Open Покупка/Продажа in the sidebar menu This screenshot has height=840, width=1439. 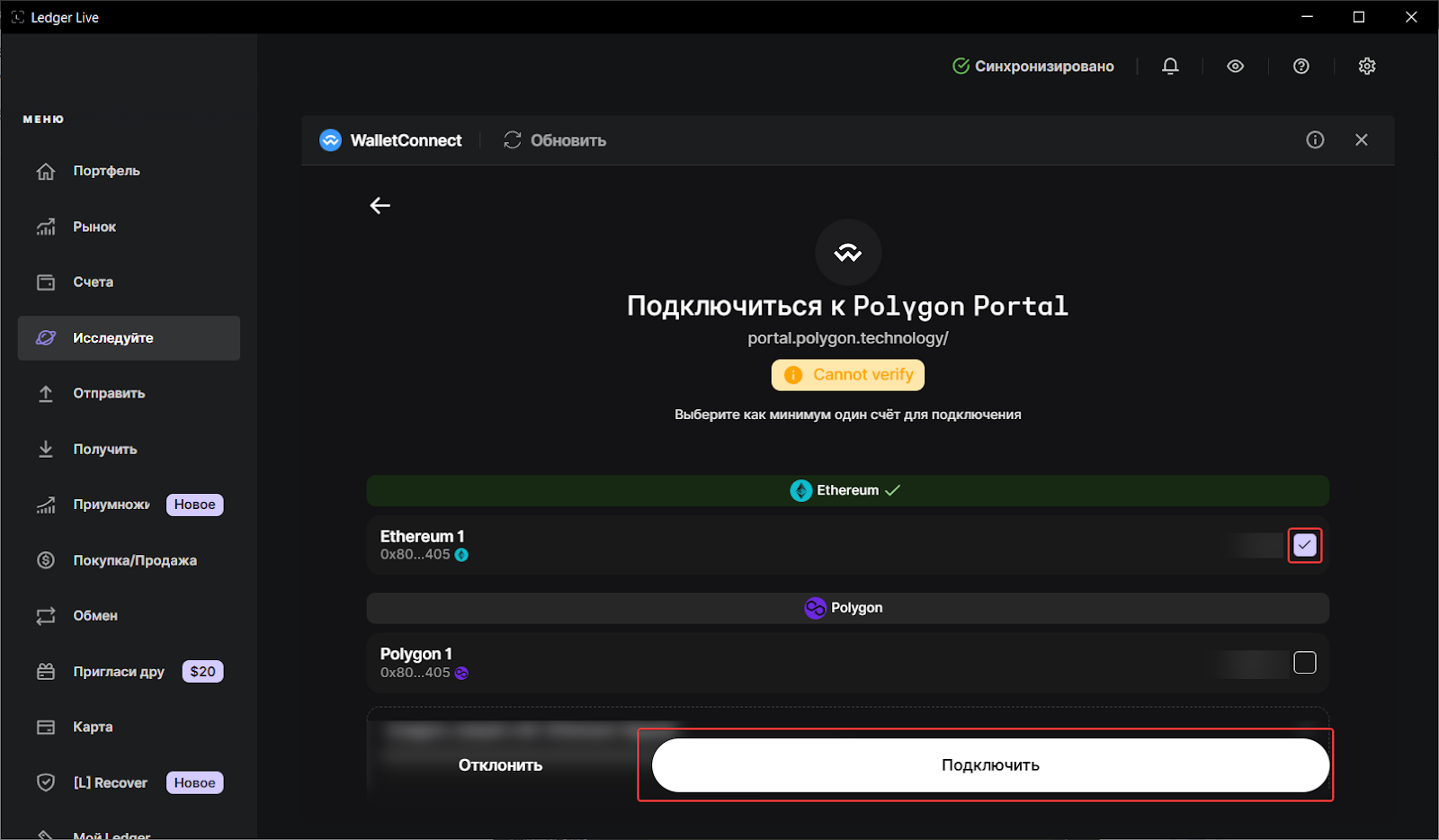coord(129,560)
